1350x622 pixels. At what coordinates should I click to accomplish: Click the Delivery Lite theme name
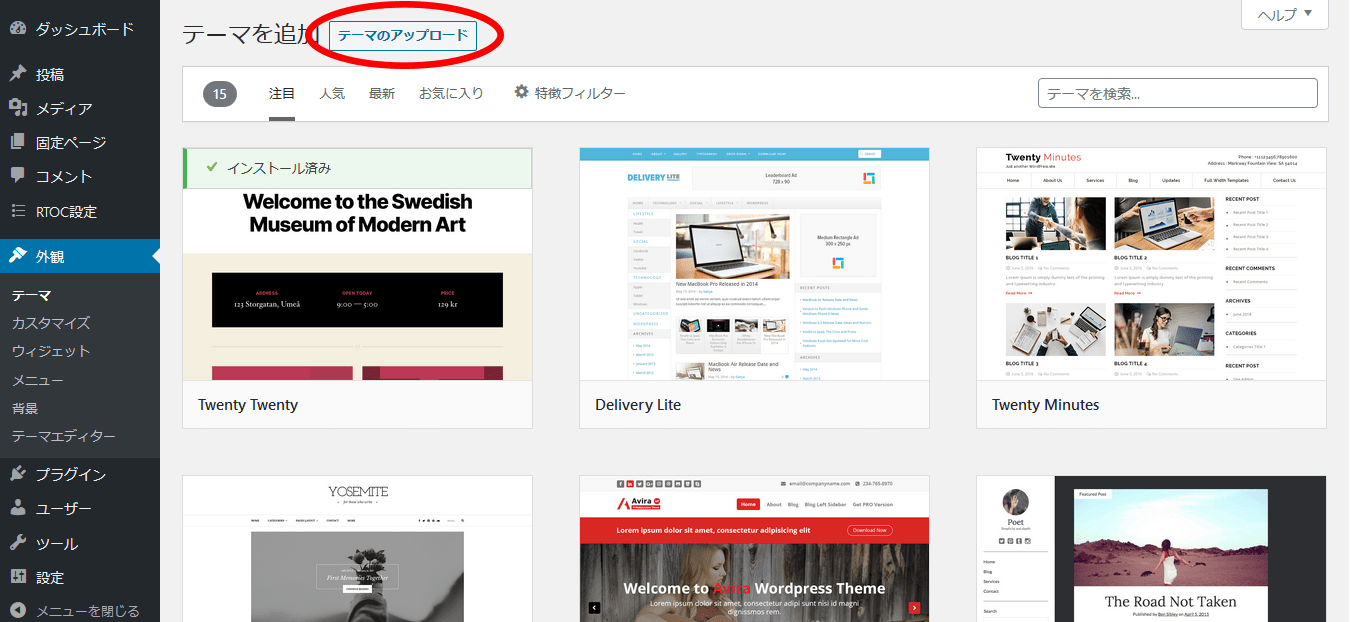[x=638, y=405]
